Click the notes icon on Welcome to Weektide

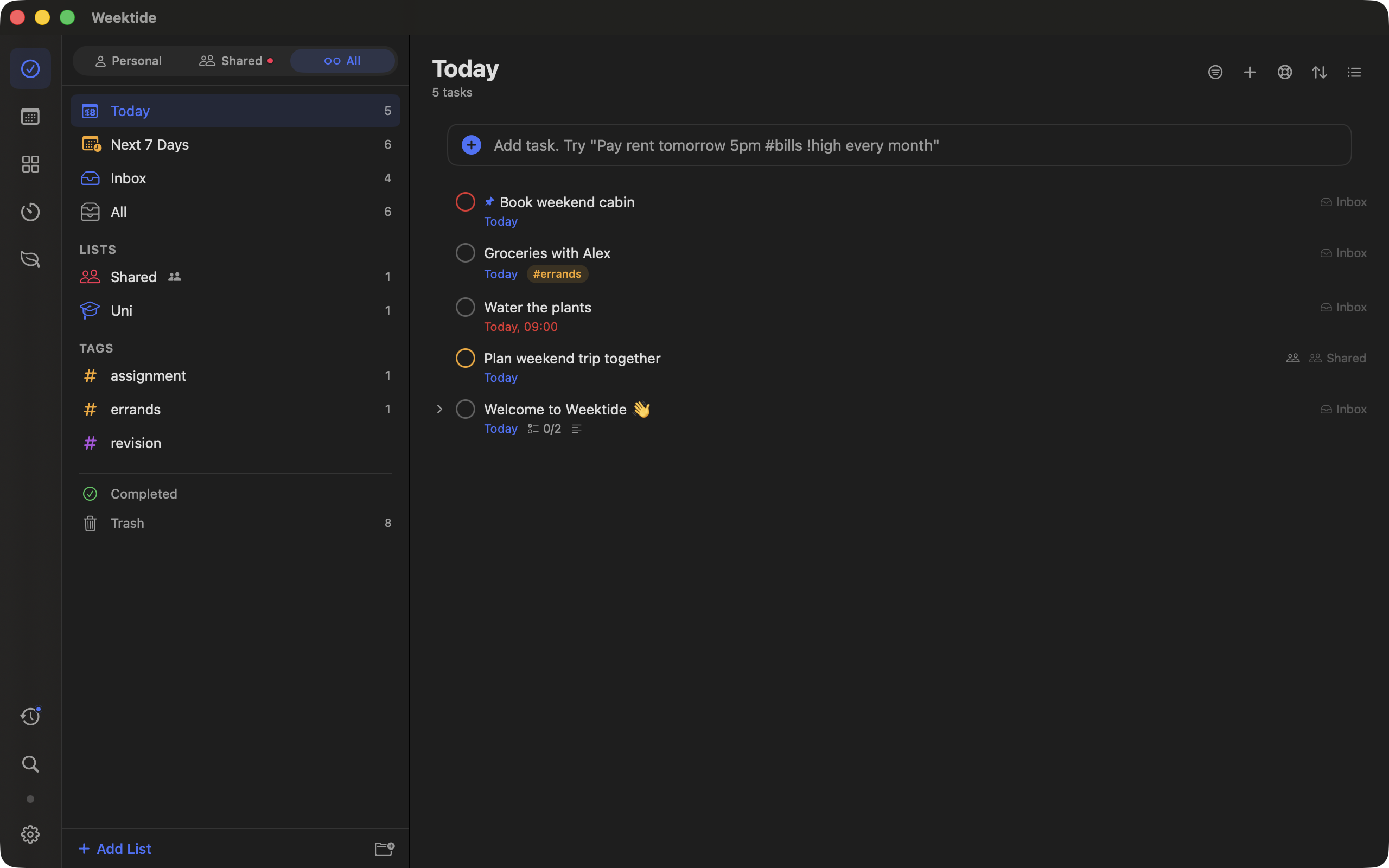click(576, 429)
